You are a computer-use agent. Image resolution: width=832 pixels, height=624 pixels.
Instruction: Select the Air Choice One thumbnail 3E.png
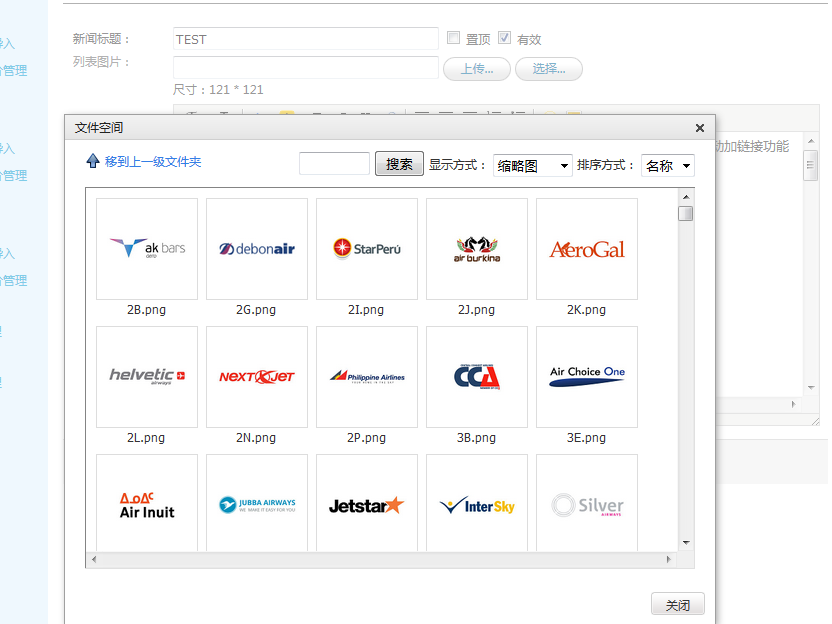pos(587,377)
